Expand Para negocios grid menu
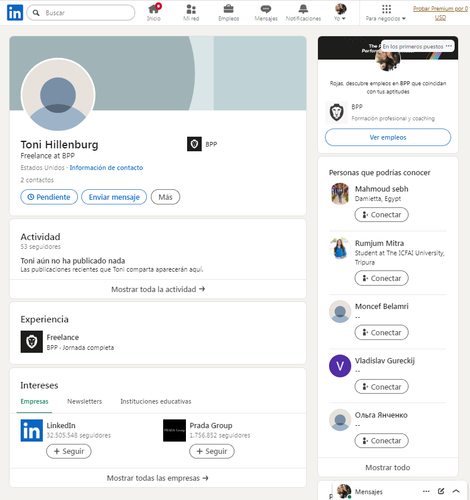This screenshot has width=470, height=500. pos(386,12)
